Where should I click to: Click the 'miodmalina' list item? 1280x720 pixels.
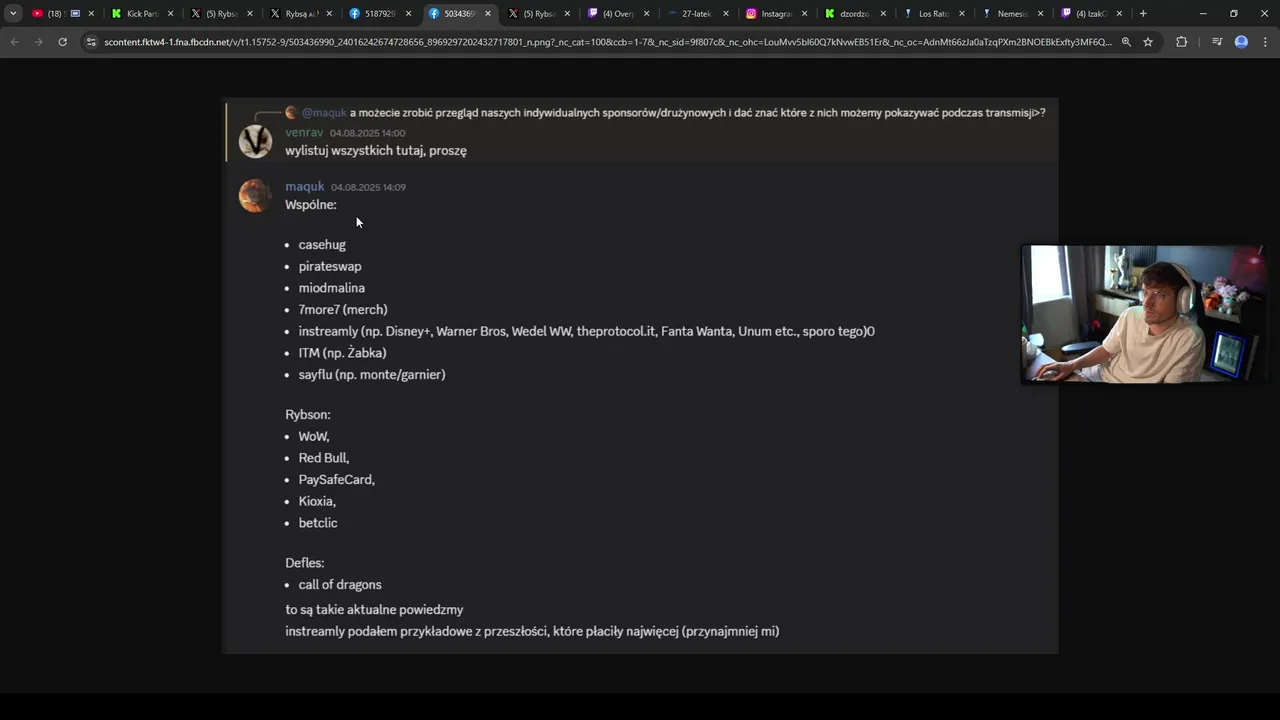331,288
